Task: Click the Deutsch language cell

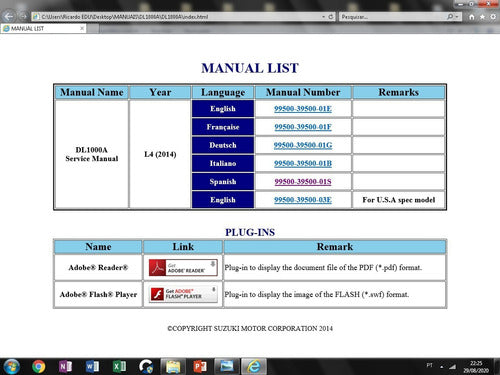Action: (x=223, y=145)
